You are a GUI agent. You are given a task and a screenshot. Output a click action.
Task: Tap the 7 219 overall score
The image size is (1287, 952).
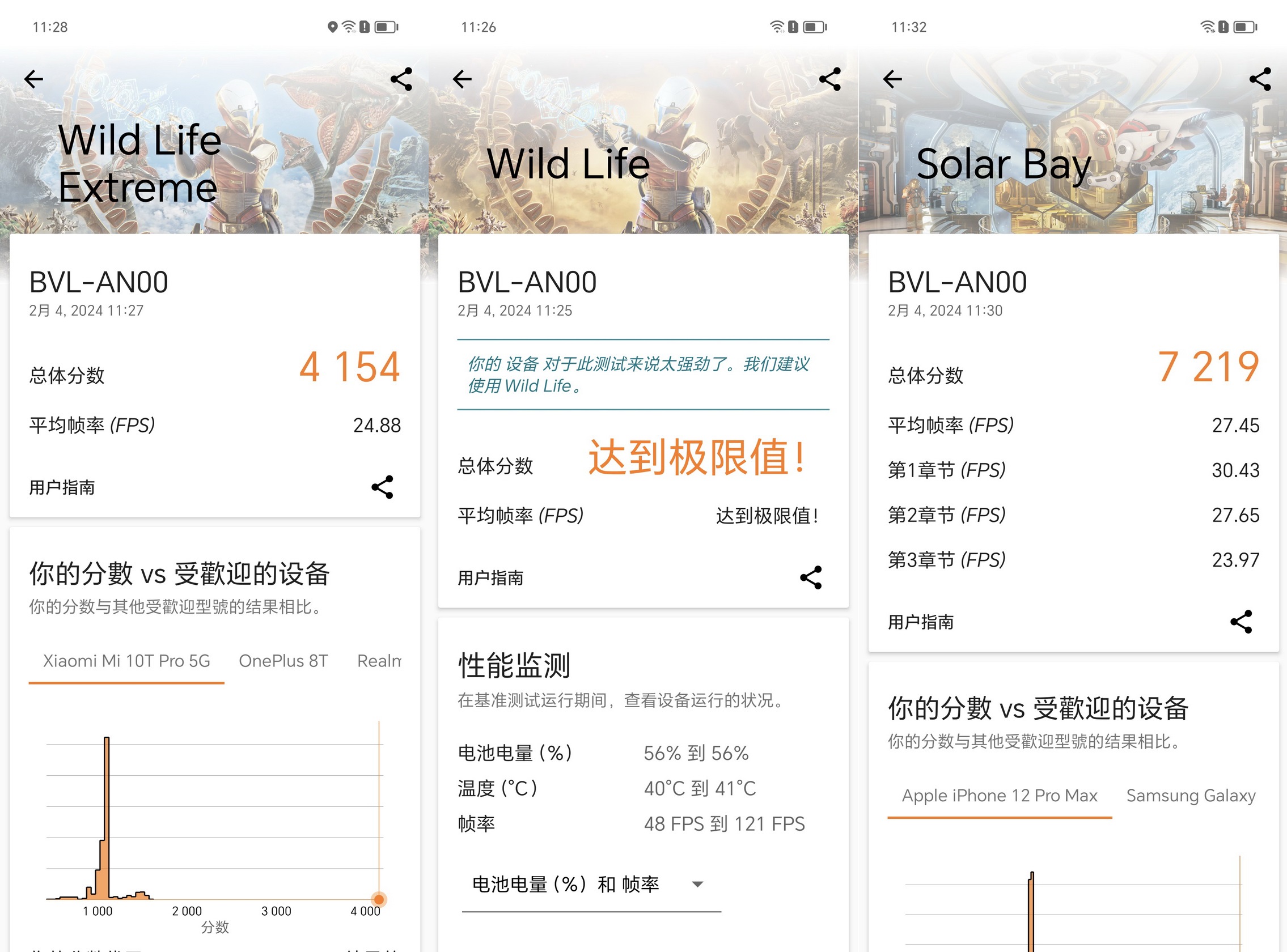click(1208, 367)
